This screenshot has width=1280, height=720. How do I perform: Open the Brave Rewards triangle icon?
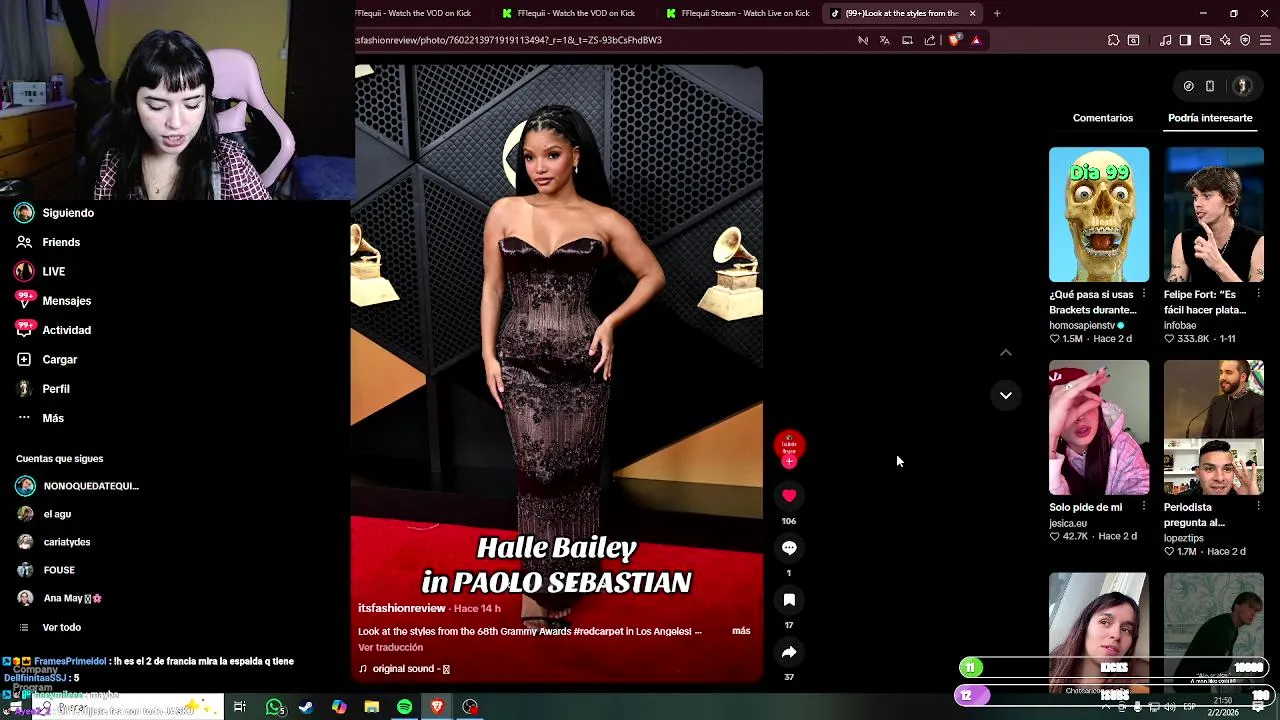976,40
